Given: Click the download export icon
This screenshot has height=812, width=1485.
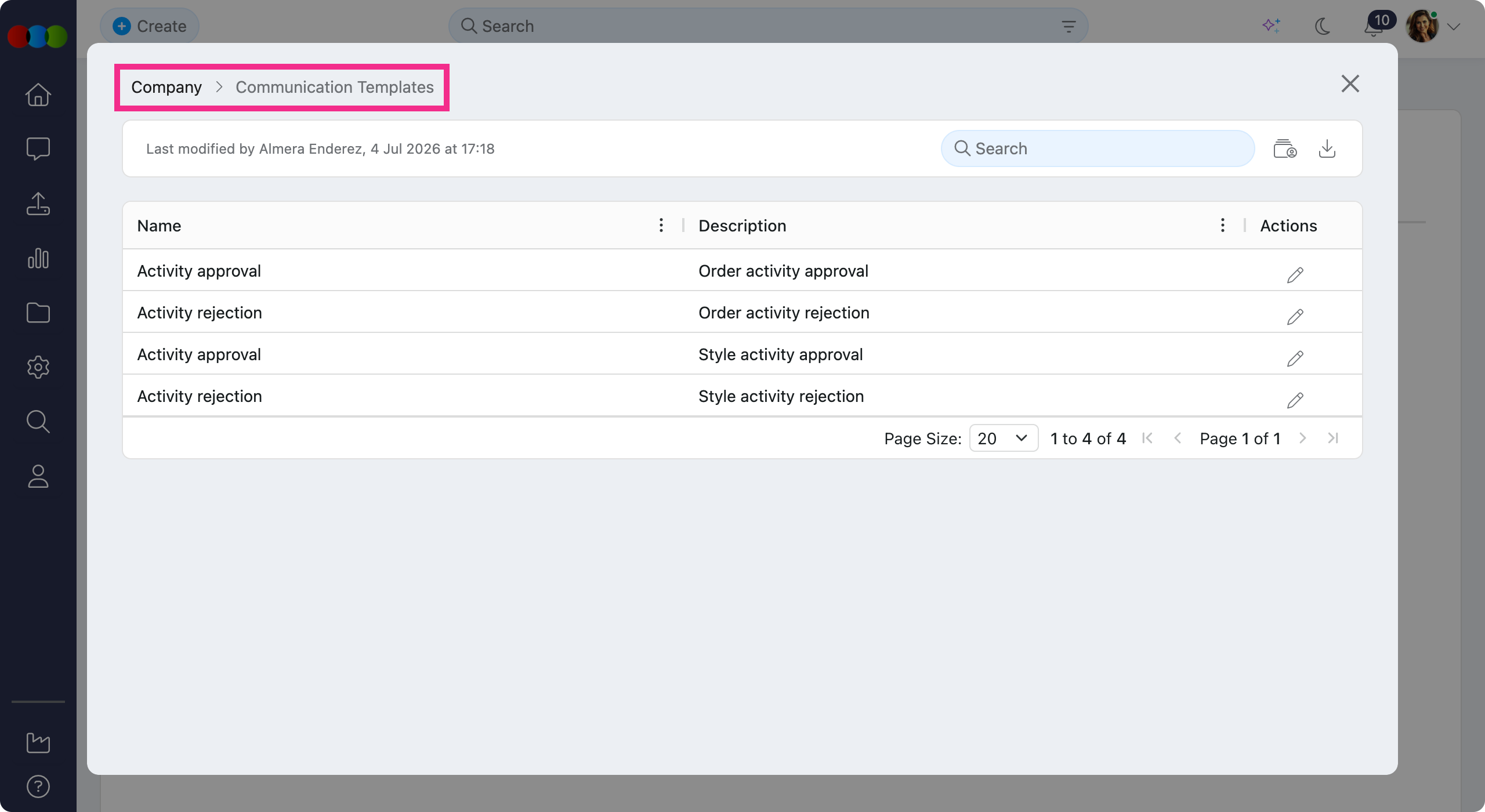Looking at the screenshot, I should [x=1327, y=149].
